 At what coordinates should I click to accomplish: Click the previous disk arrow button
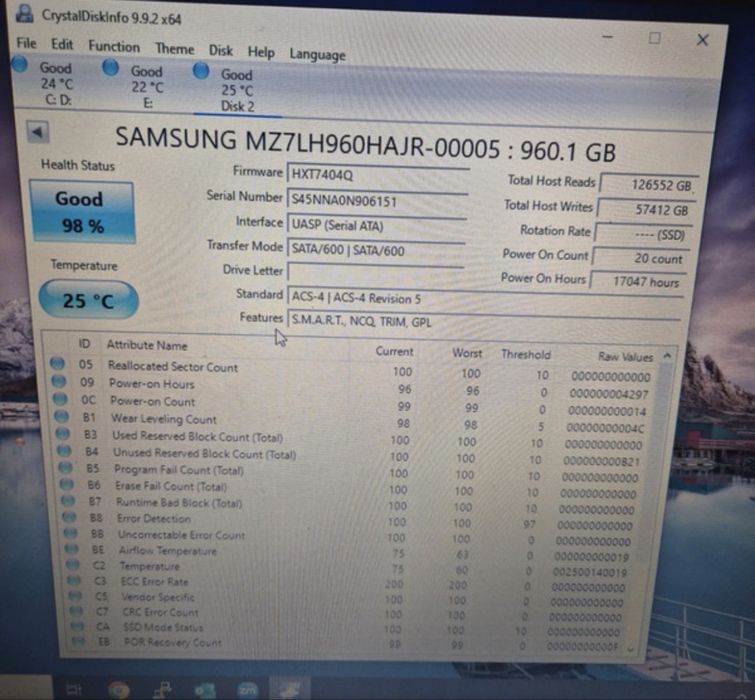(x=38, y=132)
